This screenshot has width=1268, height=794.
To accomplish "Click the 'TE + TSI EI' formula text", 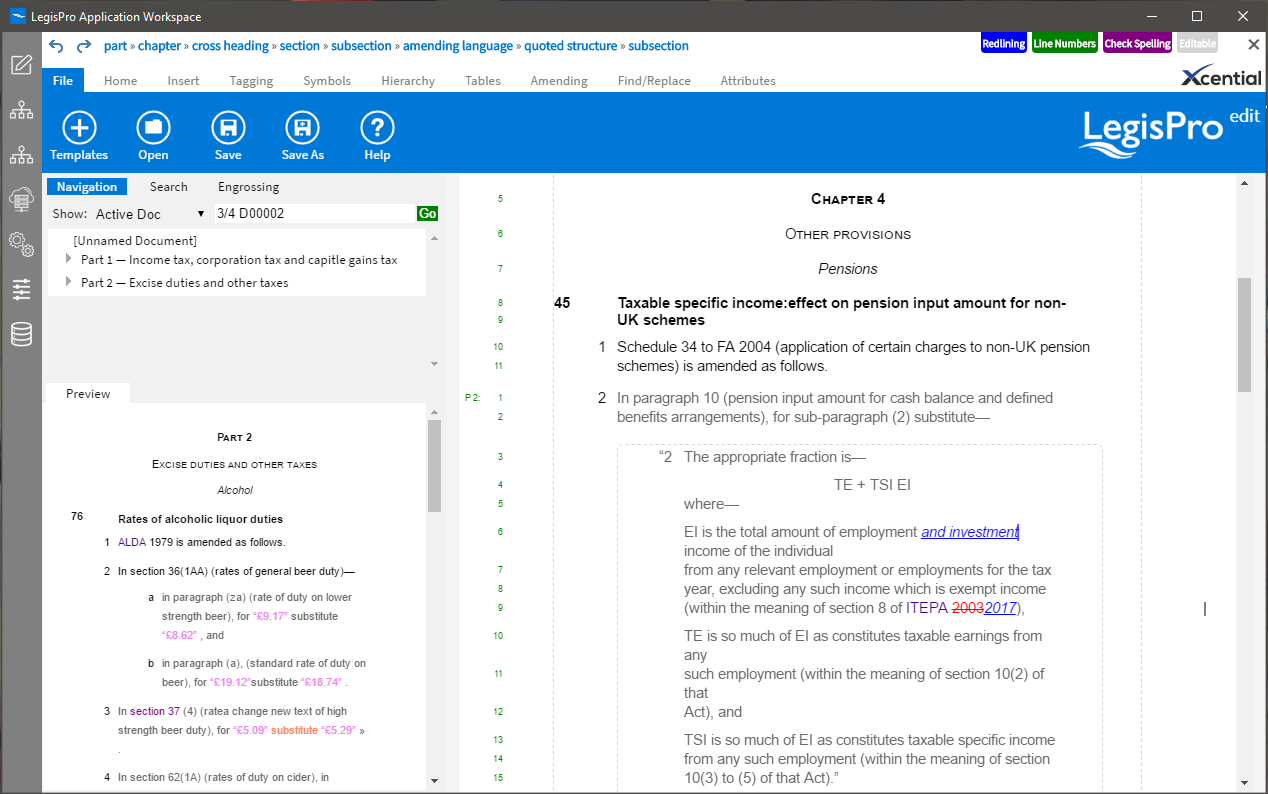I will tap(872, 485).
